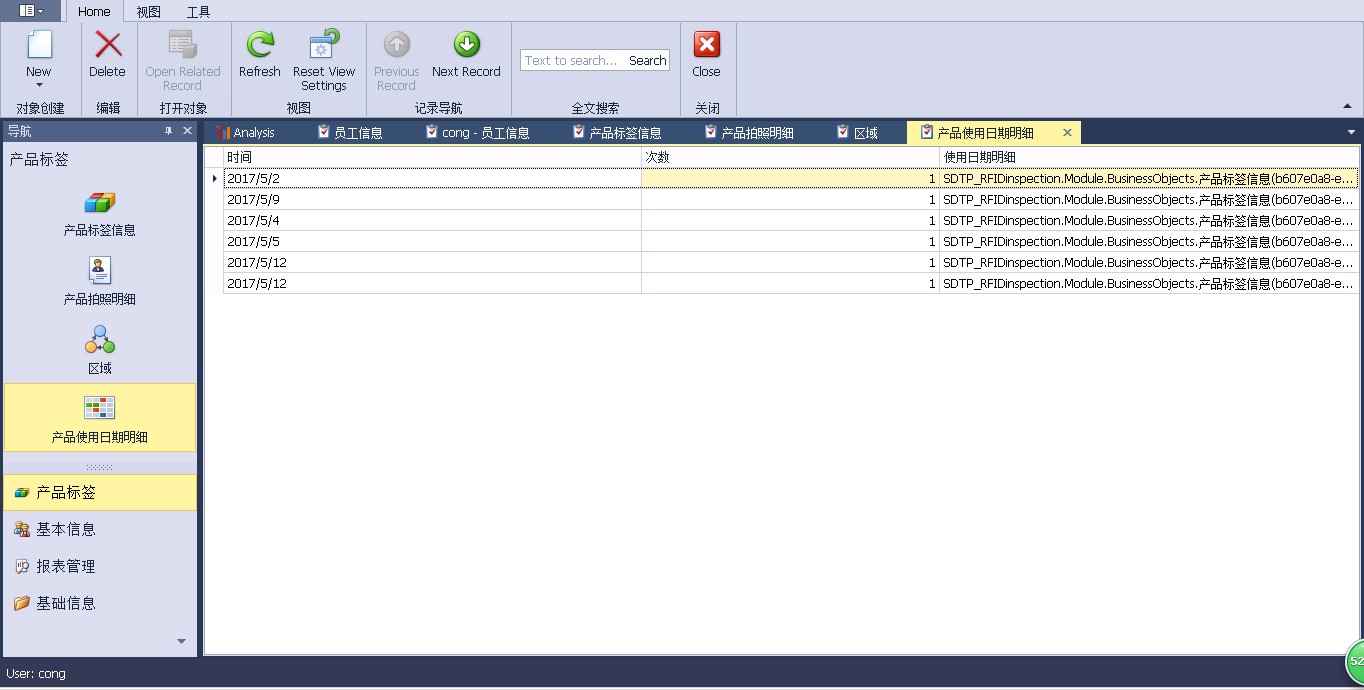Reset View Settings in ribbon
Image resolution: width=1364 pixels, height=690 pixels.
point(324,61)
